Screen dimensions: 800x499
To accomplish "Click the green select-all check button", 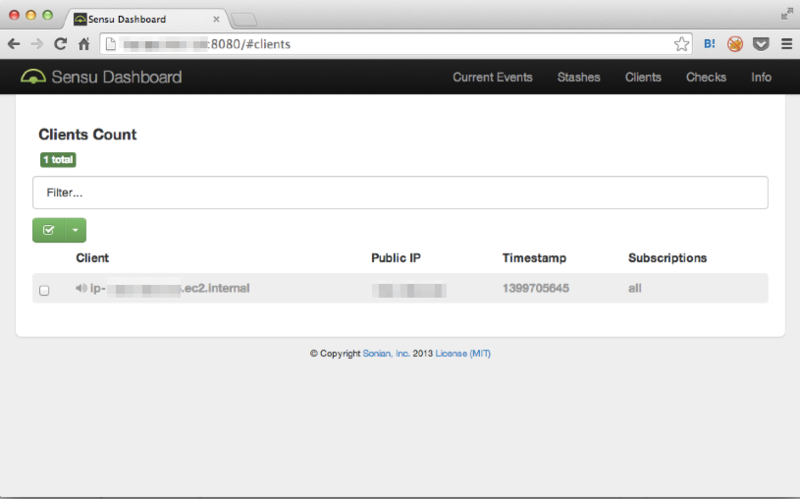I will (48, 230).
